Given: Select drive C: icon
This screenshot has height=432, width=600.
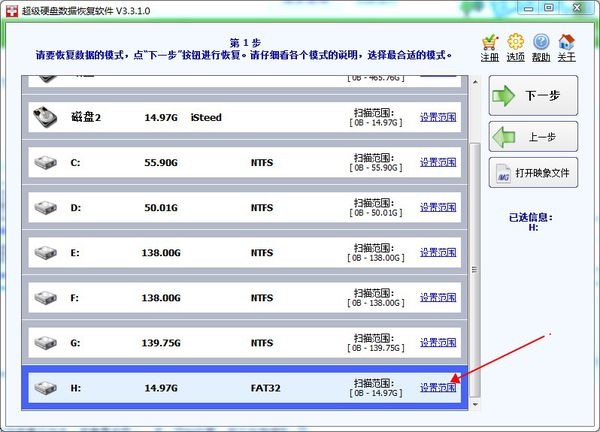Looking at the screenshot, I should point(46,161).
